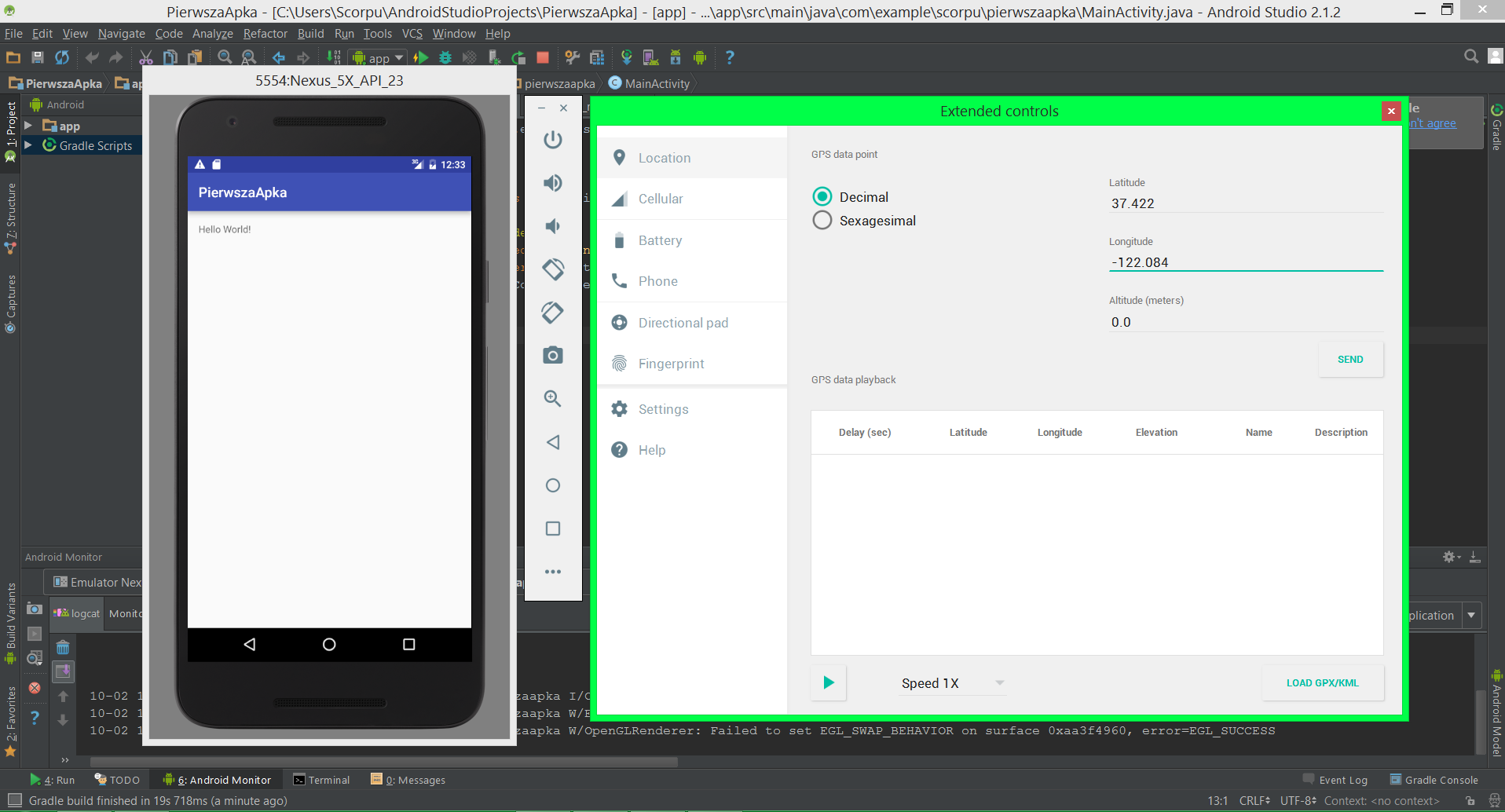This screenshot has width=1505, height=812.
Task: Click Clear logcat trash icon
Action: click(63, 648)
